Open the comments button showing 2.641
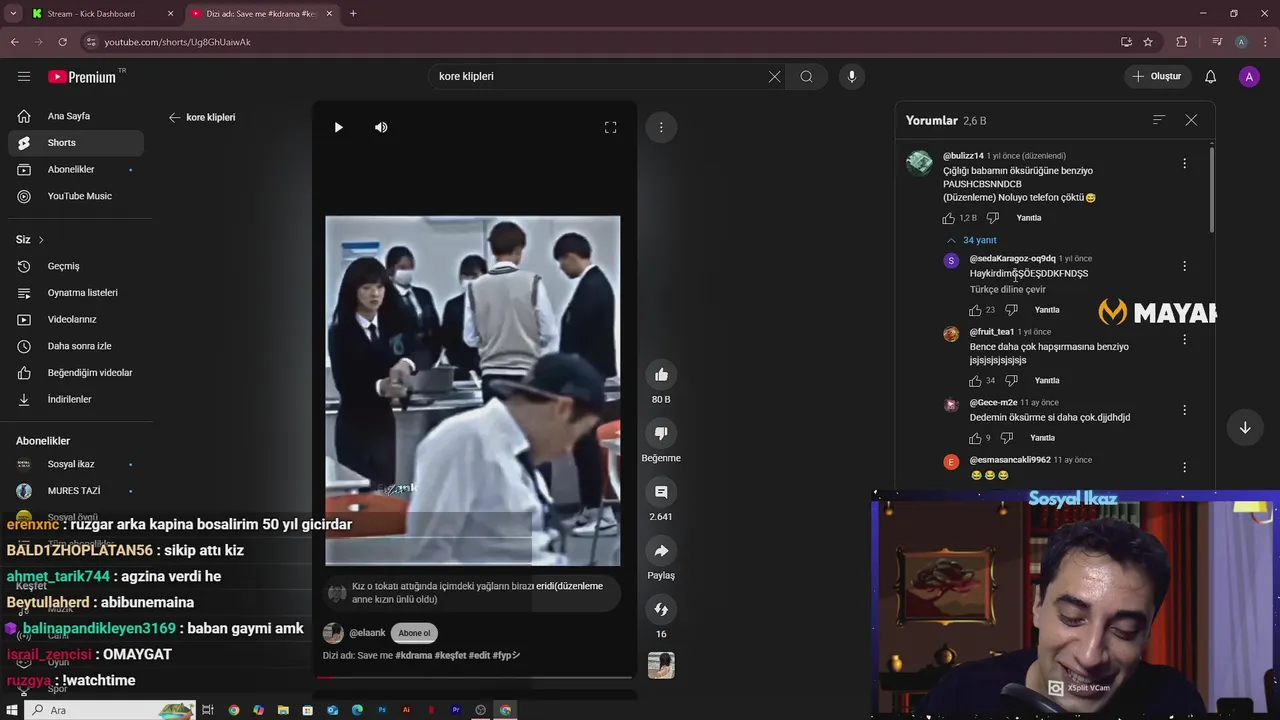The height and width of the screenshot is (720, 1280). (x=661, y=492)
